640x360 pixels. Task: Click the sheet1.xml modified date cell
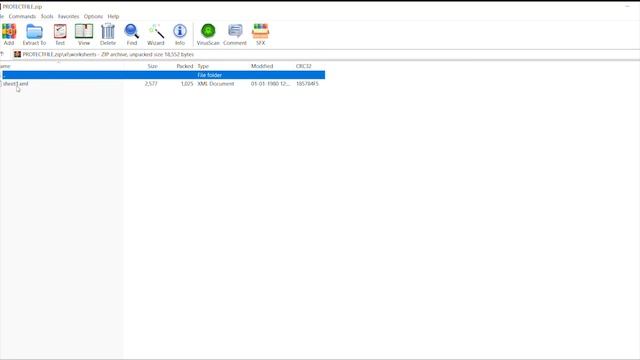(270, 84)
